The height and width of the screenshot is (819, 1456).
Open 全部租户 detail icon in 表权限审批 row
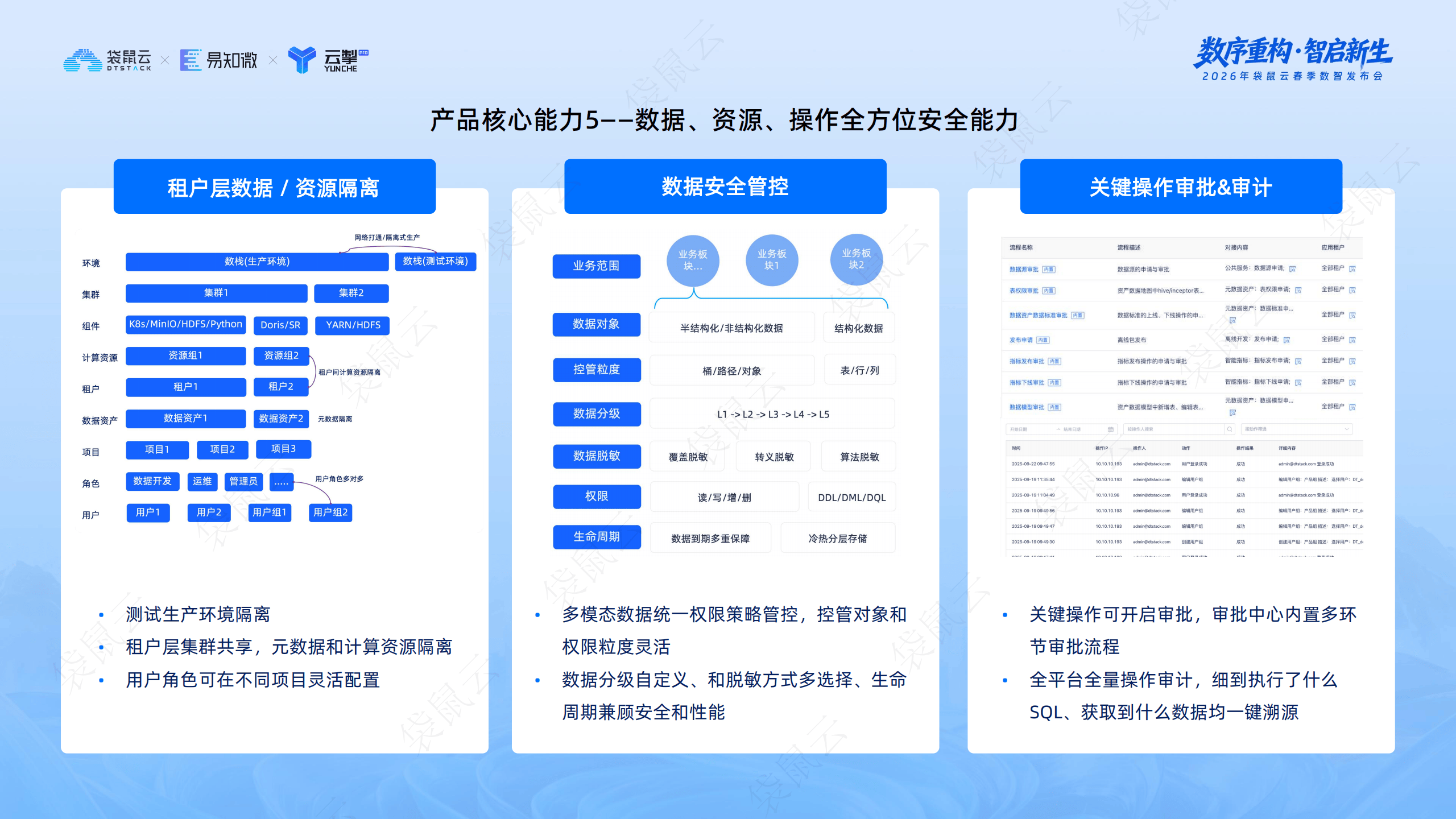click(x=1352, y=290)
